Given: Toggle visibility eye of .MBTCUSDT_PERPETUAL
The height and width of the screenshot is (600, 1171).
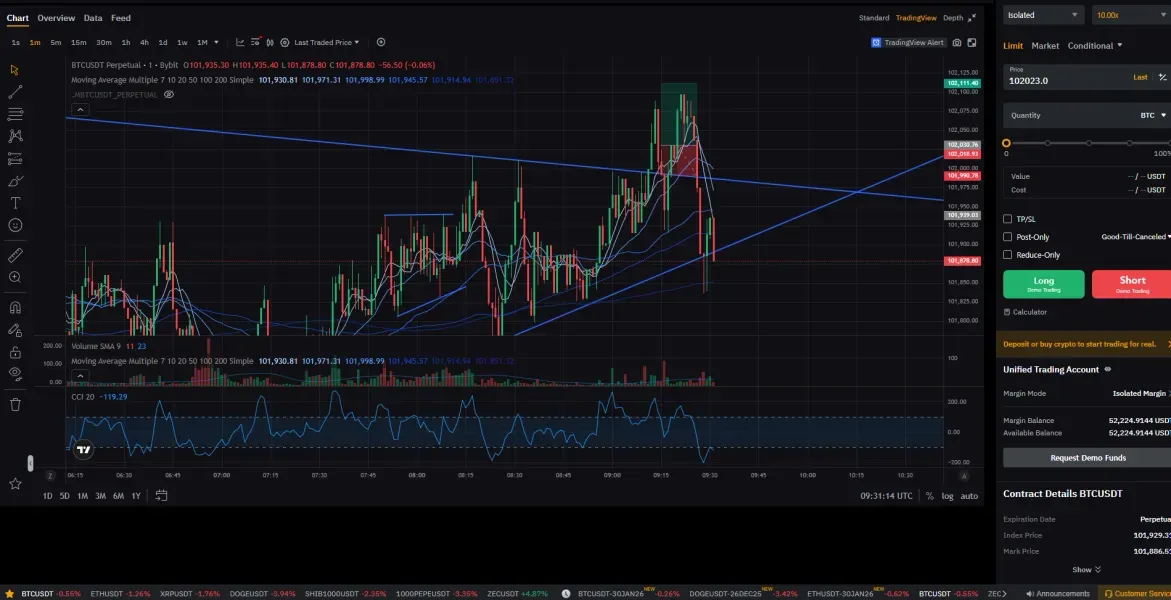Looking at the screenshot, I should click(x=169, y=95).
